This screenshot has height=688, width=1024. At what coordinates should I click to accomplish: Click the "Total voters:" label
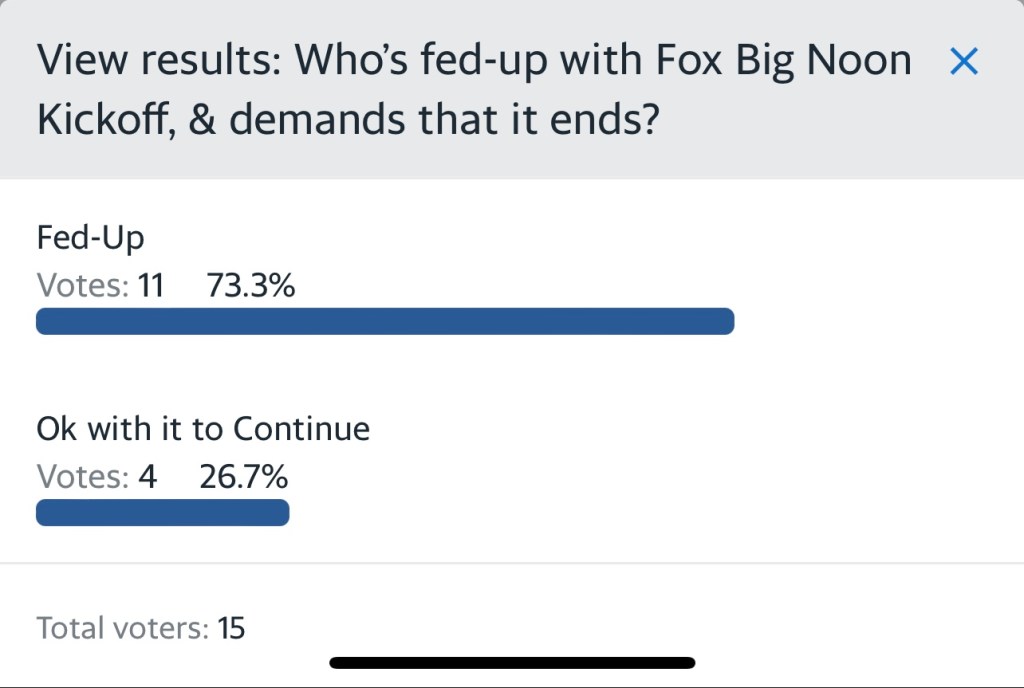click(x=123, y=628)
